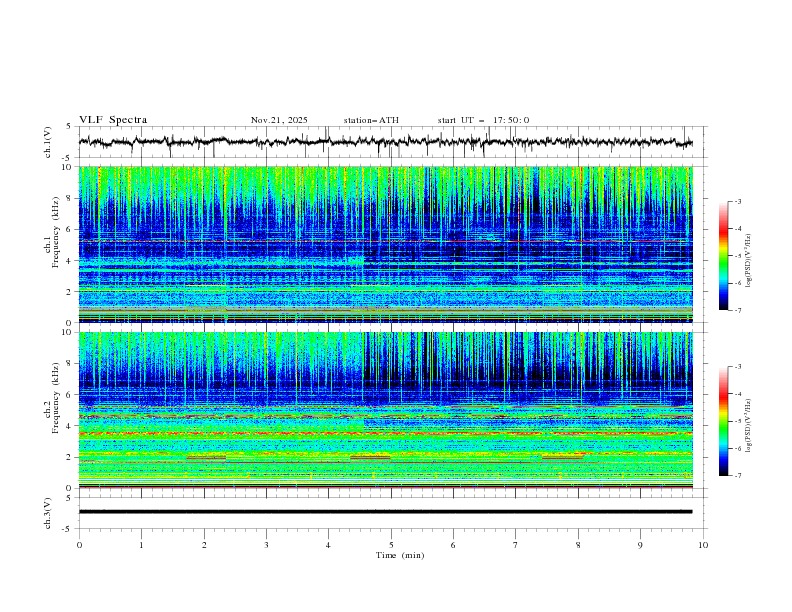Image resolution: width=792 pixels, height=612 pixels.
Task: Click the ch.1 "Frequency (kHz)" axis label
Action: [55, 233]
